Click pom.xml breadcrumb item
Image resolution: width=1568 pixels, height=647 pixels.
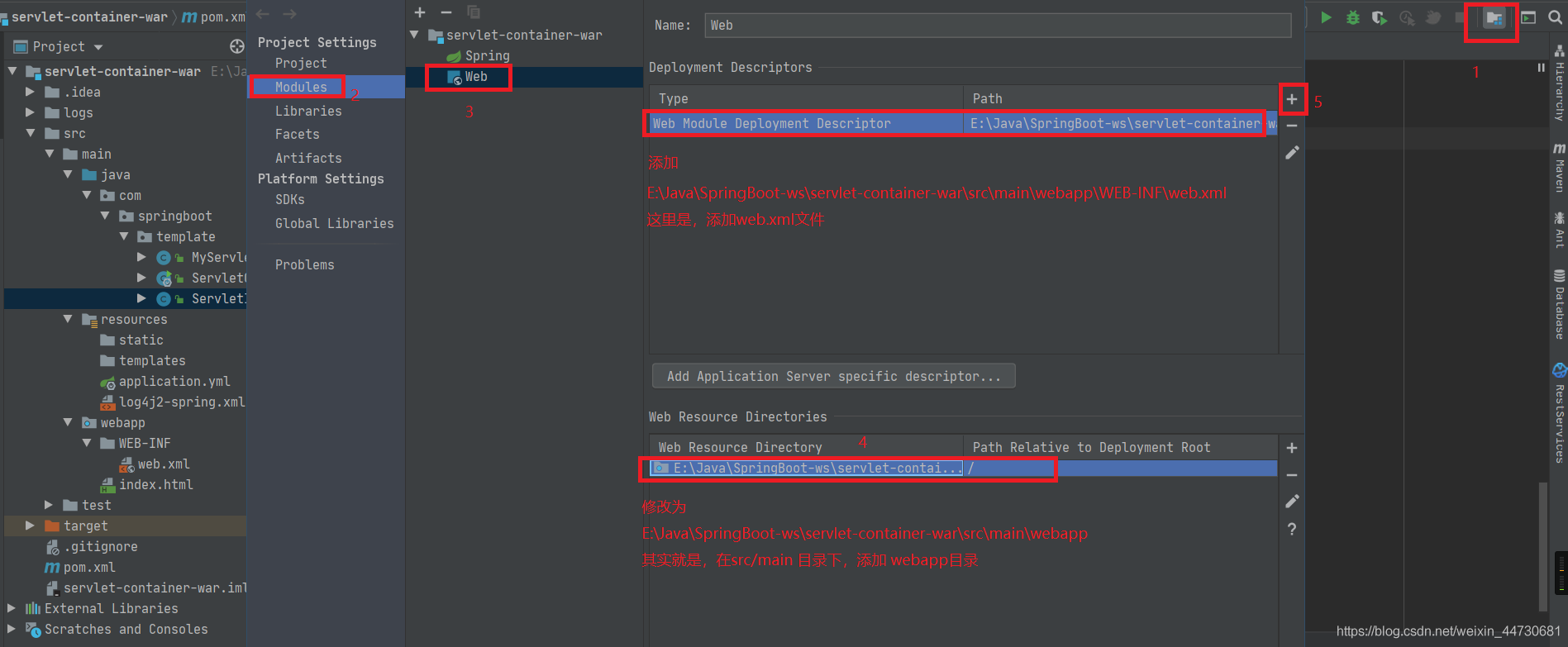pos(213,17)
